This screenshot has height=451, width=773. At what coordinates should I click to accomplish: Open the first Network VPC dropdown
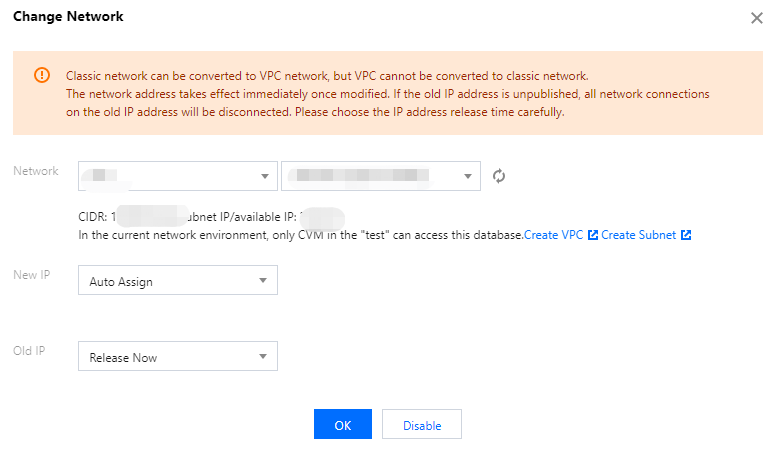click(177, 176)
